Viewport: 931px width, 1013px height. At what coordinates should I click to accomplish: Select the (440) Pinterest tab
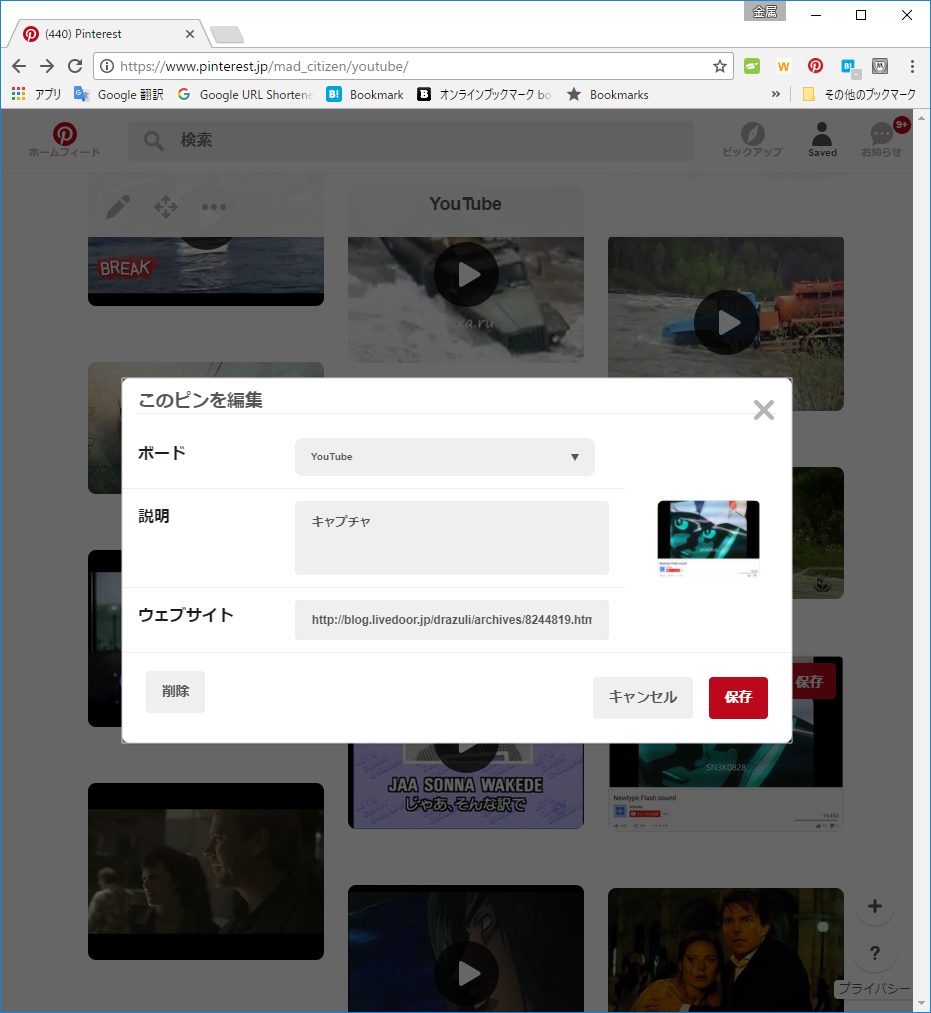107,34
